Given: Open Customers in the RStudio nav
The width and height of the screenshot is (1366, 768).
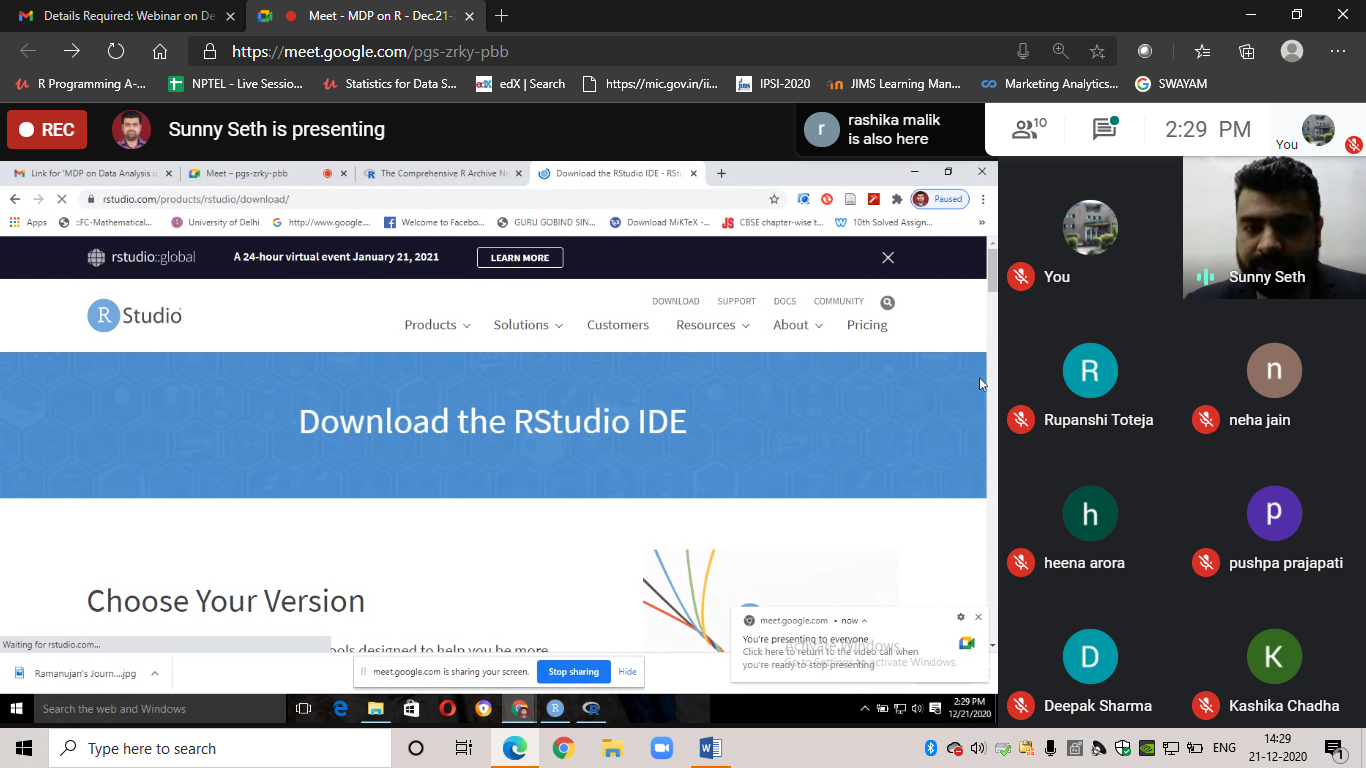Looking at the screenshot, I should click(618, 325).
